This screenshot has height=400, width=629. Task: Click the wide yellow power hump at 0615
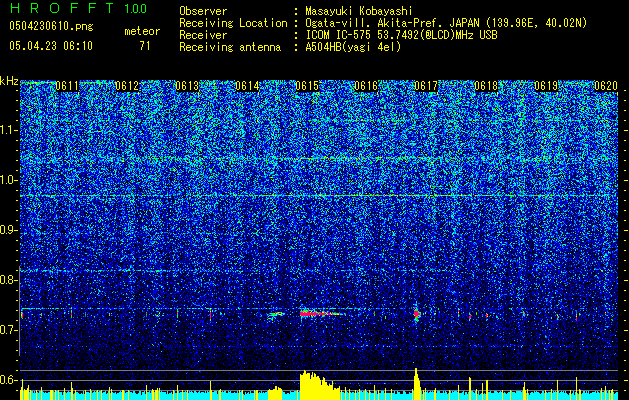click(x=319, y=386)
